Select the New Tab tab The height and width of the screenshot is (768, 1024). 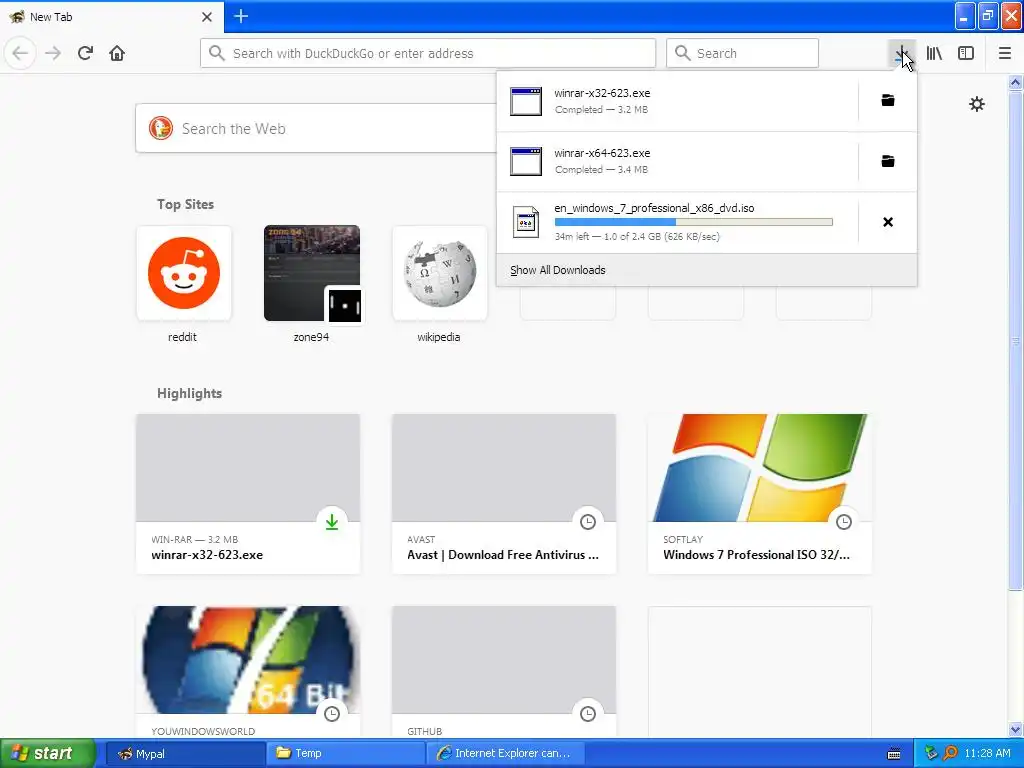111,17
